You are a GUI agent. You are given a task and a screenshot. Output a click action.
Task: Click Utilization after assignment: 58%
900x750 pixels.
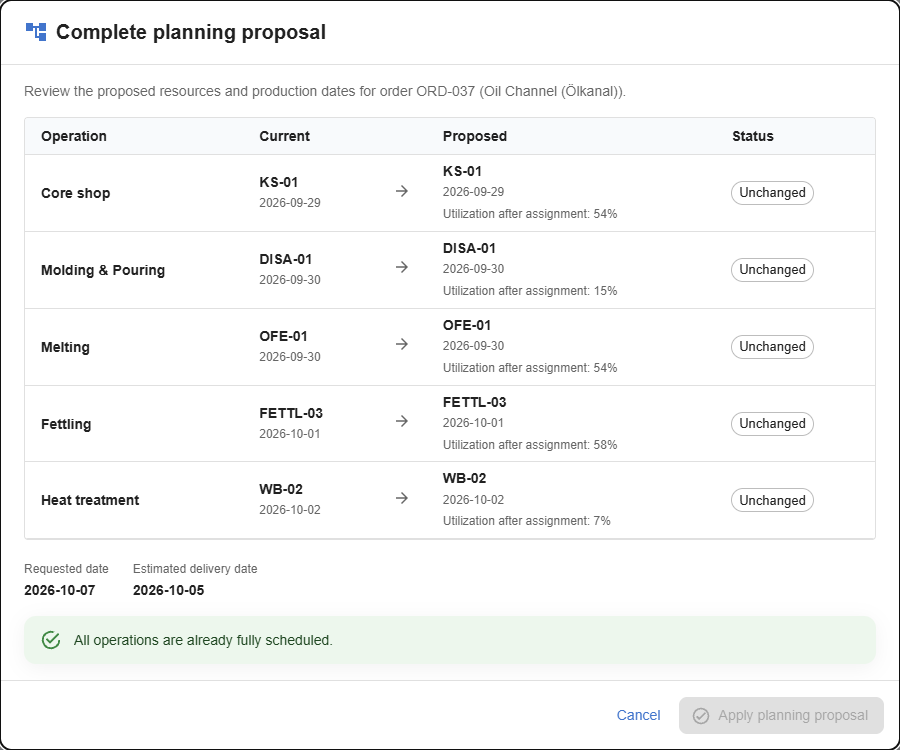(530, 445)
